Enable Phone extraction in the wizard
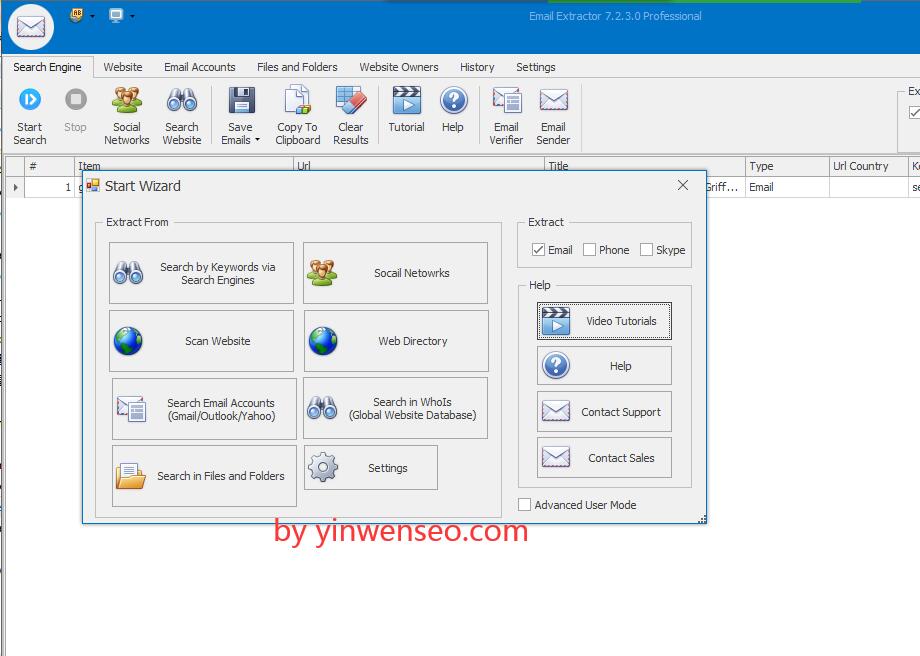Image resolution: width=920 pixels, height=656 pixels. [x=588, y=250]
